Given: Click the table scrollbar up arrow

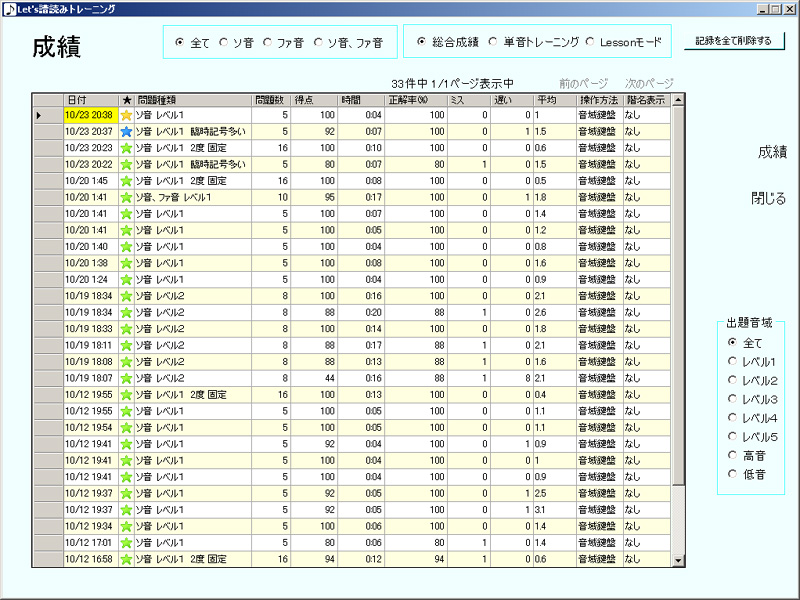Looking at the screenshot, I should pos(678,100).
